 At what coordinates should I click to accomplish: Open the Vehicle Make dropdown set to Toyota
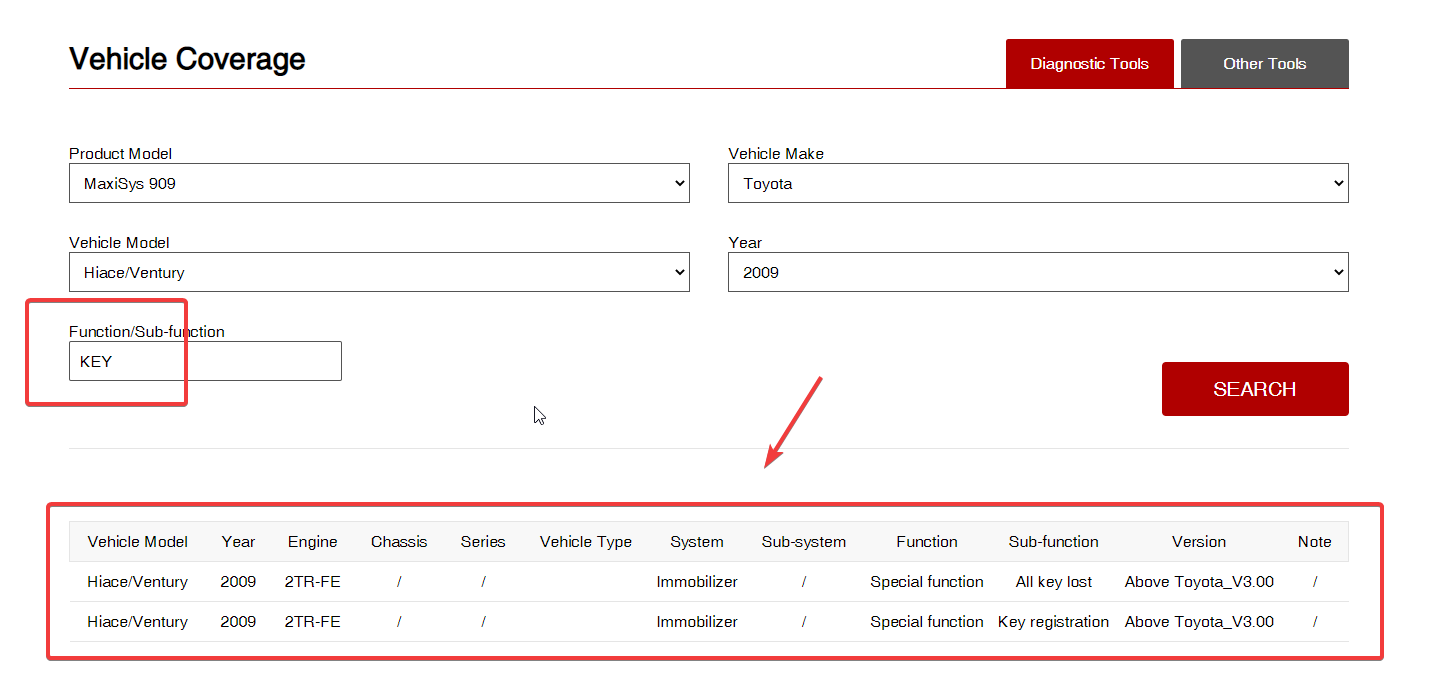1037,184
